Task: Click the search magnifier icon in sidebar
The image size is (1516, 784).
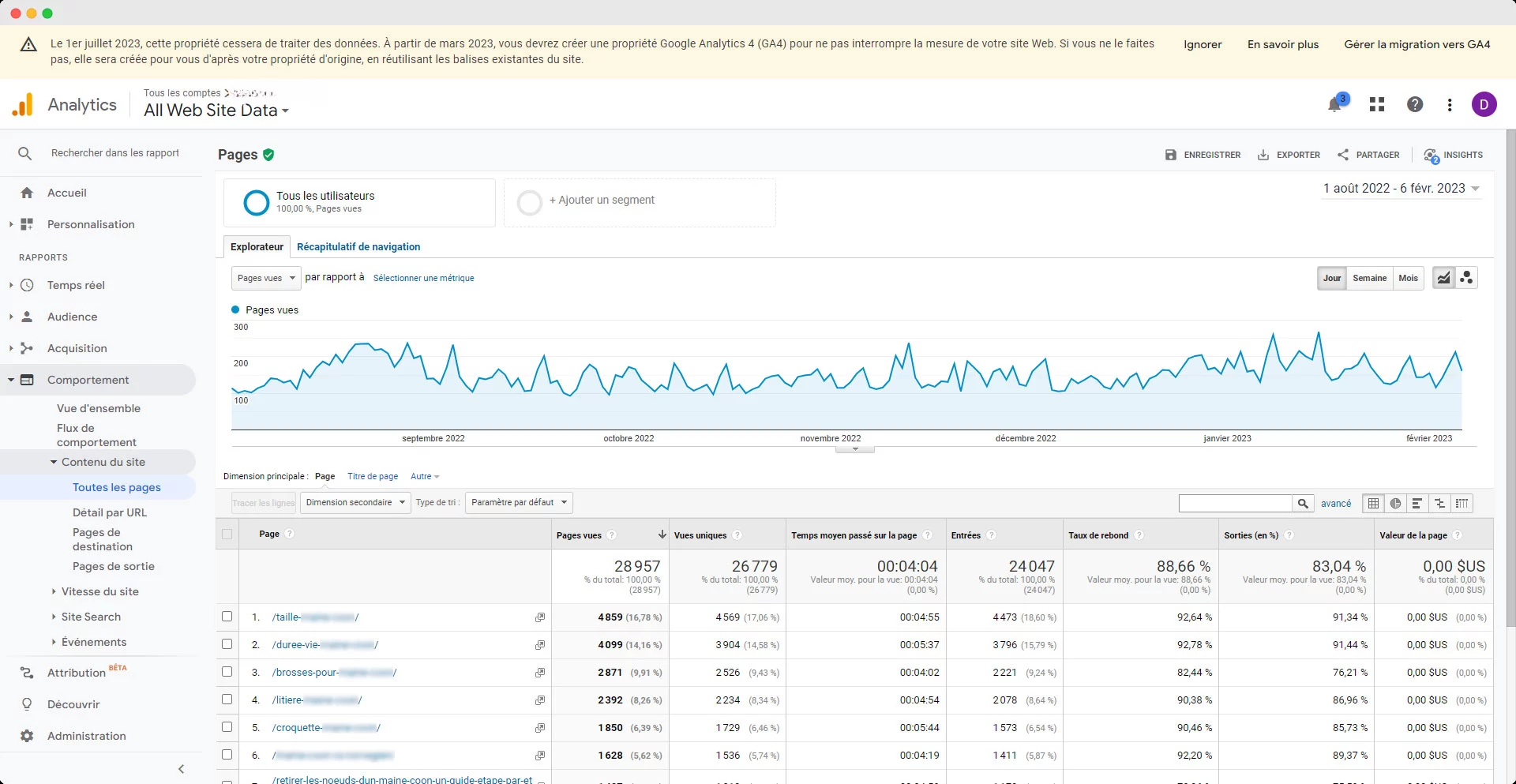Action: click(x=25, y=153)
